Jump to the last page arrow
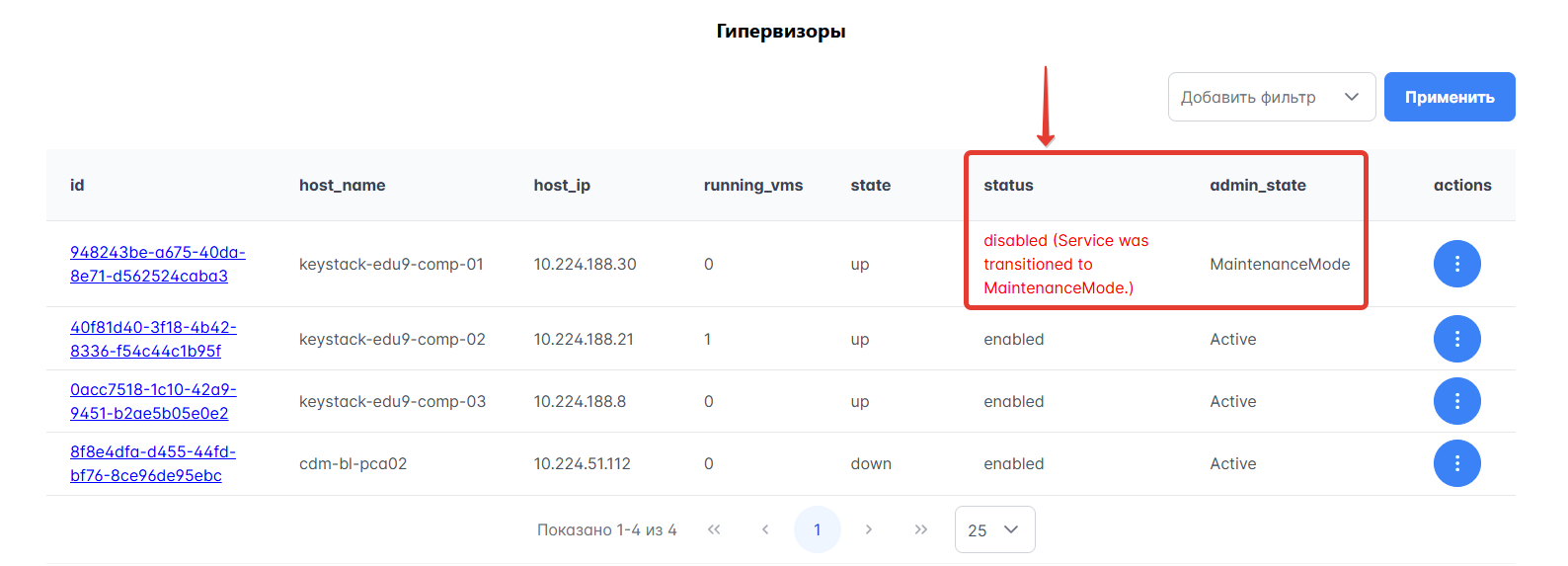Image resolution: width=1568 pixels, height=566 pixels. (x=920, y=529)
